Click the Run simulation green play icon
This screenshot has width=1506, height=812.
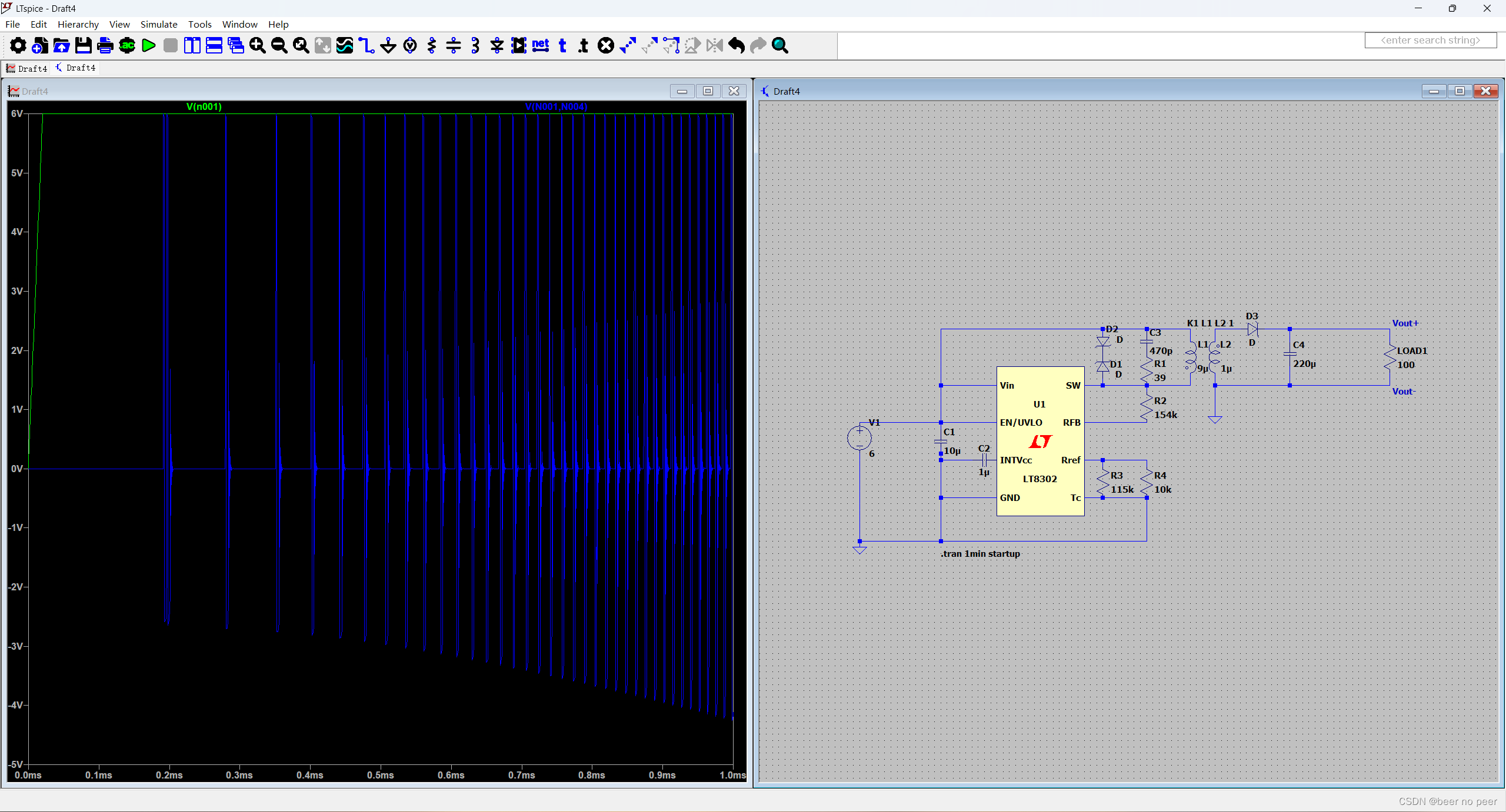(x=149, y=45)
